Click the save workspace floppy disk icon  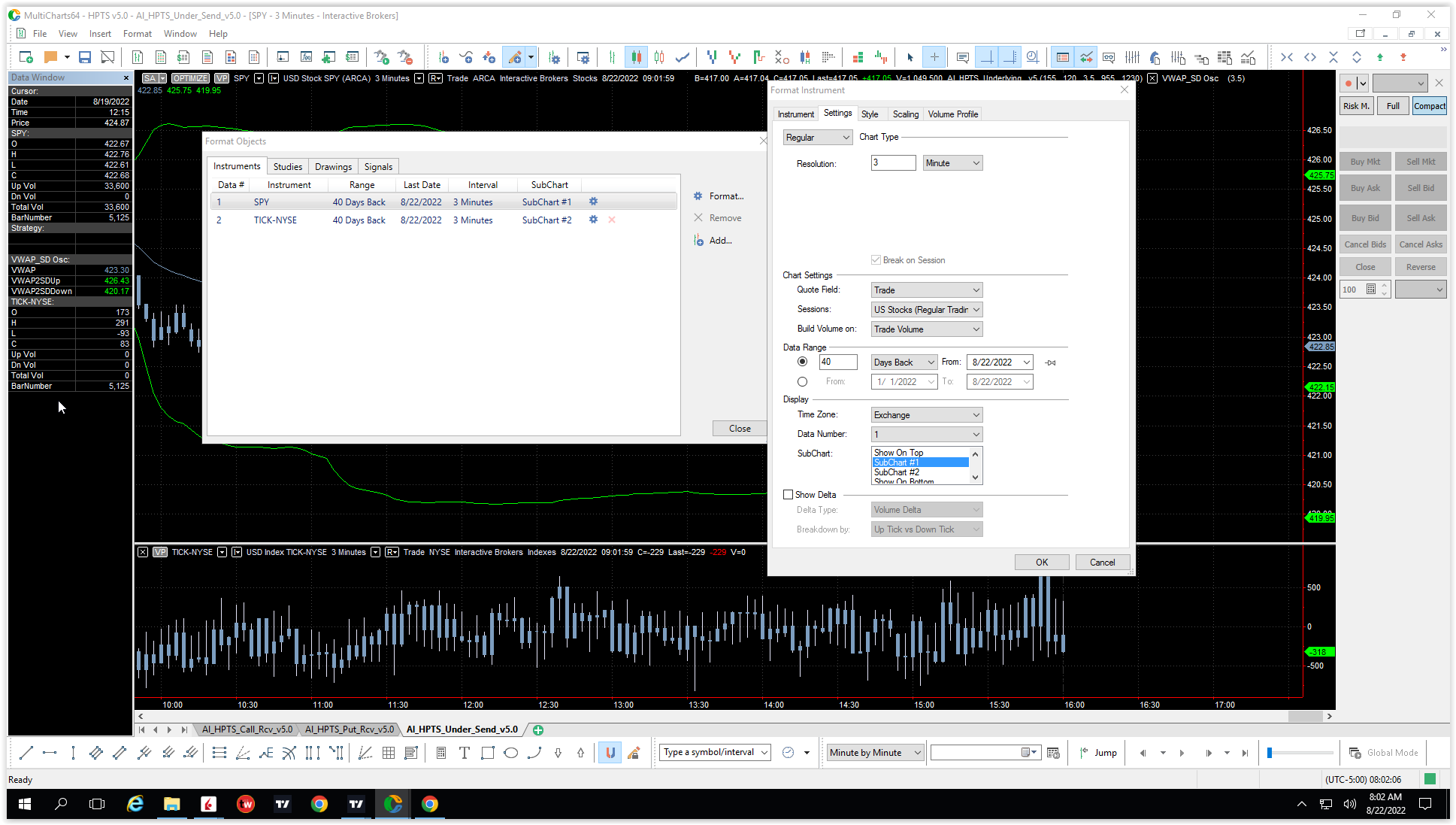(x=85, y=57)
